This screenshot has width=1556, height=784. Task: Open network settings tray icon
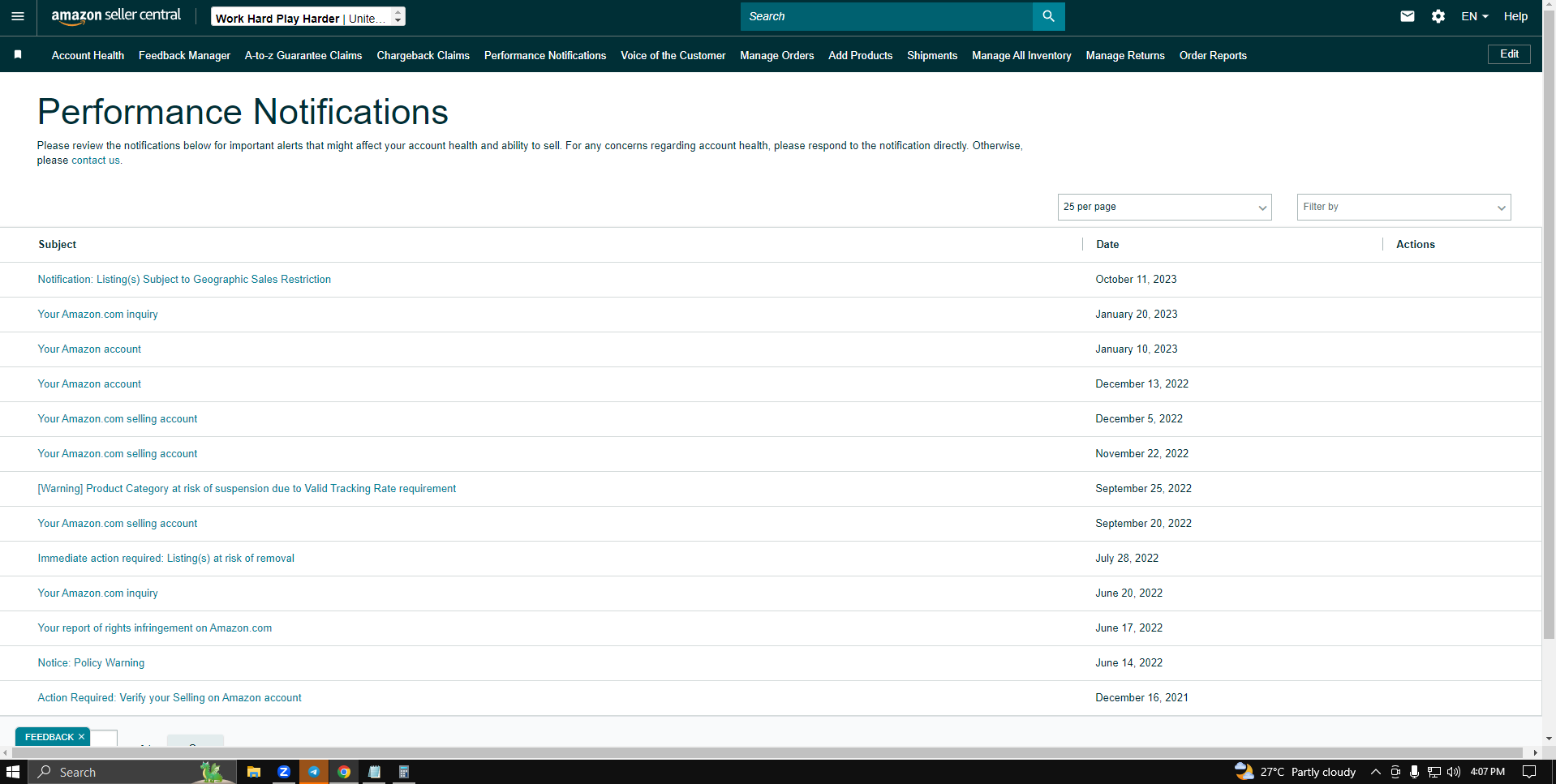(1433, 772)
